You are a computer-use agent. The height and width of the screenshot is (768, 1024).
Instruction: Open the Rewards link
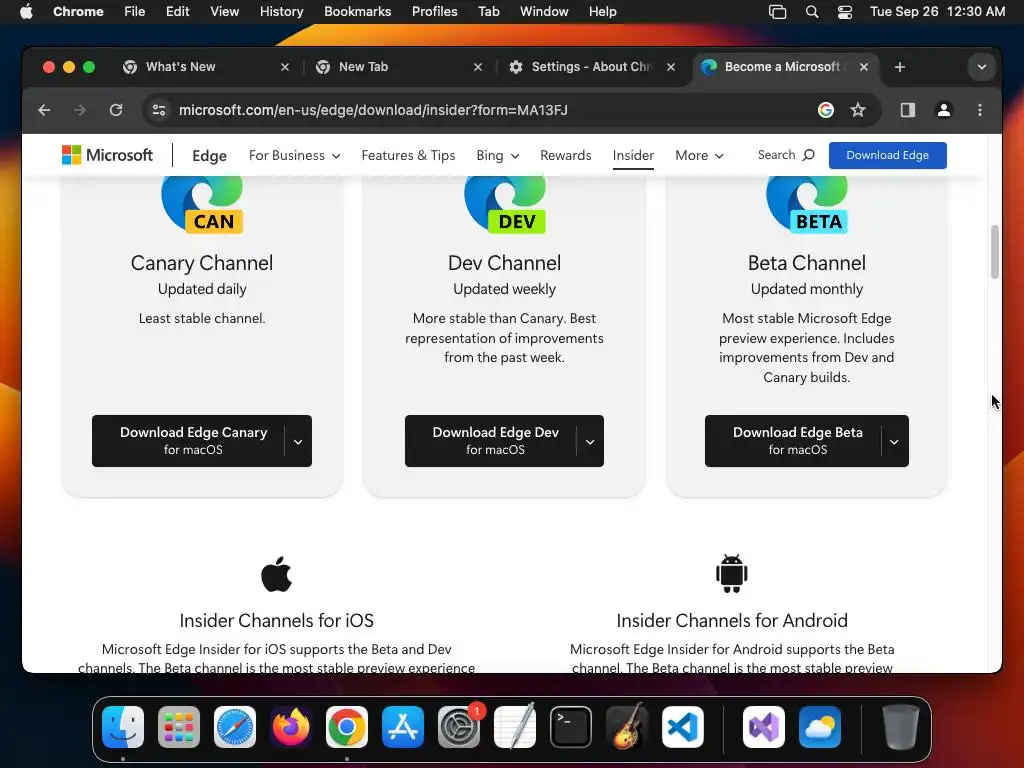566,155
